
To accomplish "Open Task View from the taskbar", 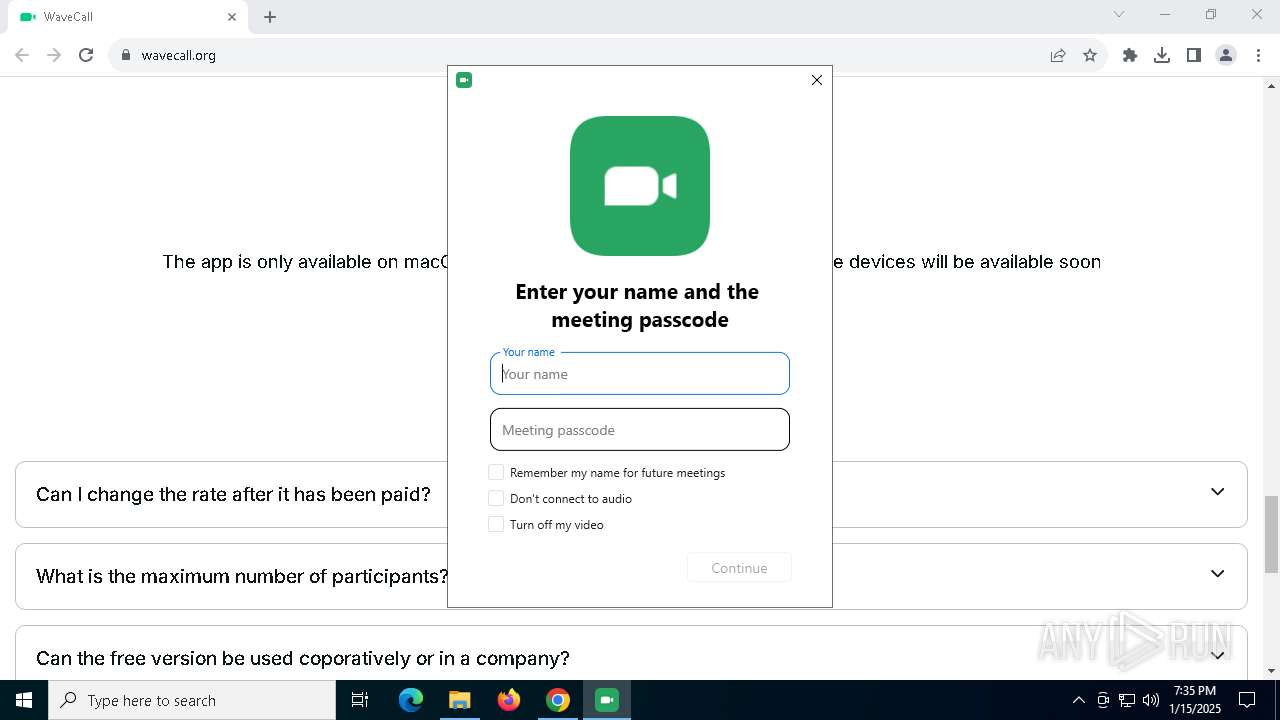I will 360,700.
